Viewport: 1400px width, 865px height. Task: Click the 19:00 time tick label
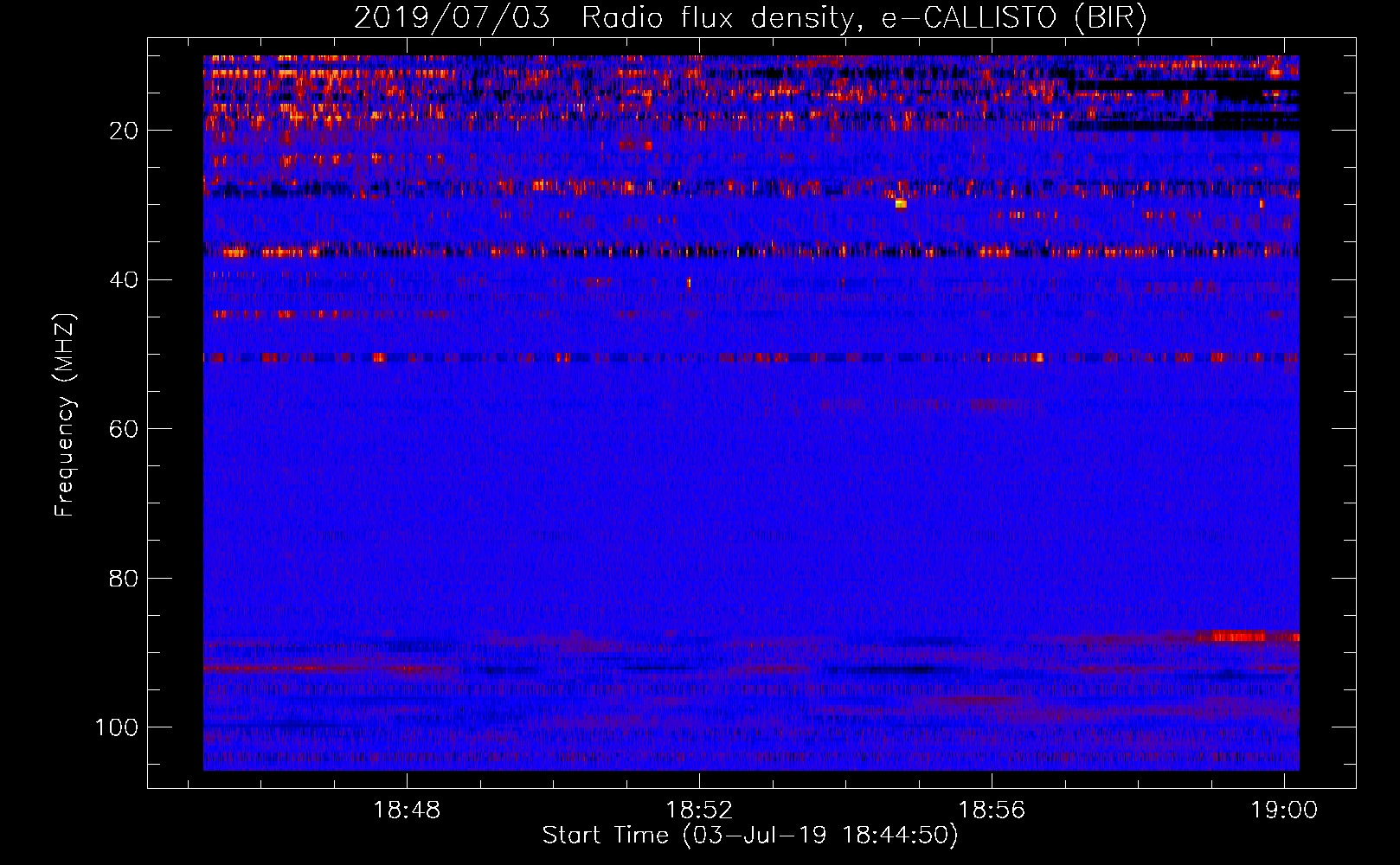[x=1284, y=810]
